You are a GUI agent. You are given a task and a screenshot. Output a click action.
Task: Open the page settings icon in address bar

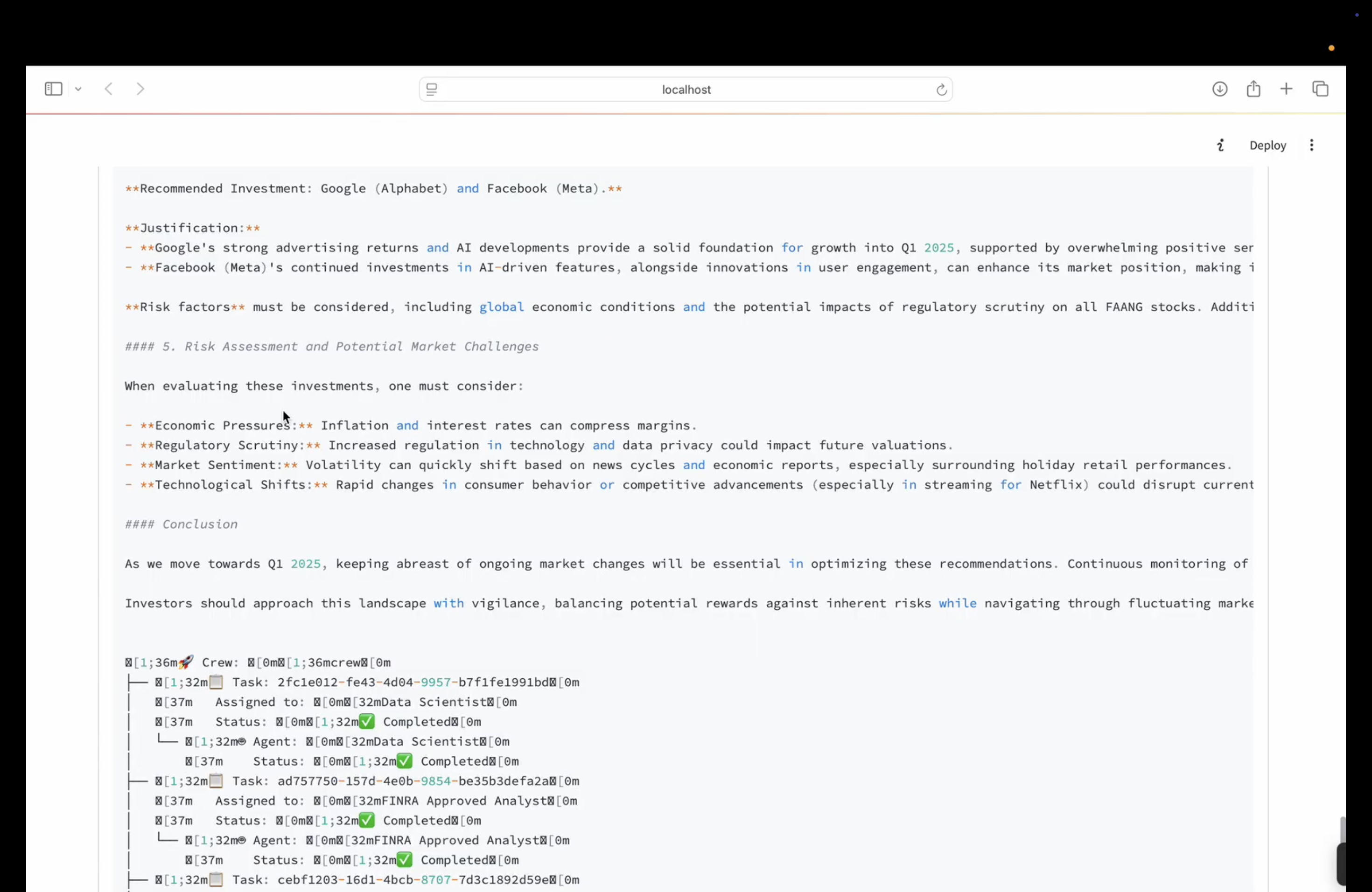pyautogui.click(x=432, y=89)
